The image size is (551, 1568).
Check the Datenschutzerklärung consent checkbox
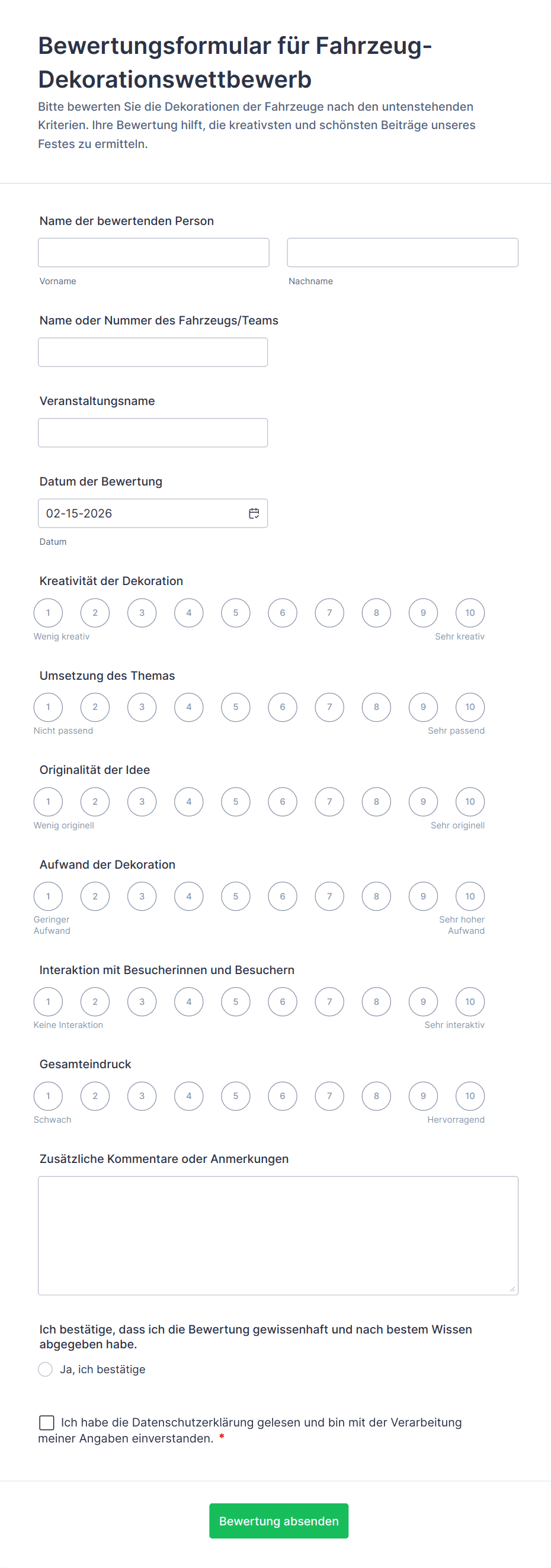(x=47, y=1422)
